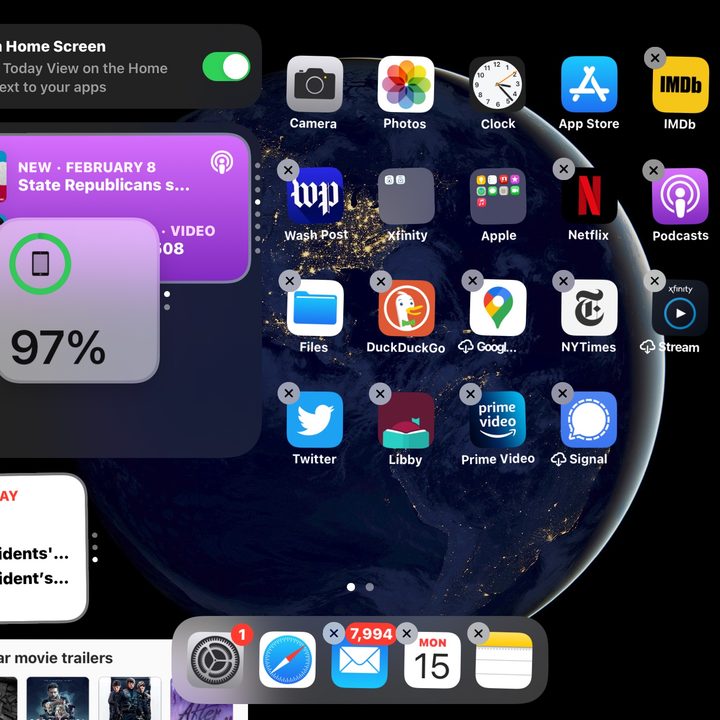Open the second movie trailer poster

58,698
